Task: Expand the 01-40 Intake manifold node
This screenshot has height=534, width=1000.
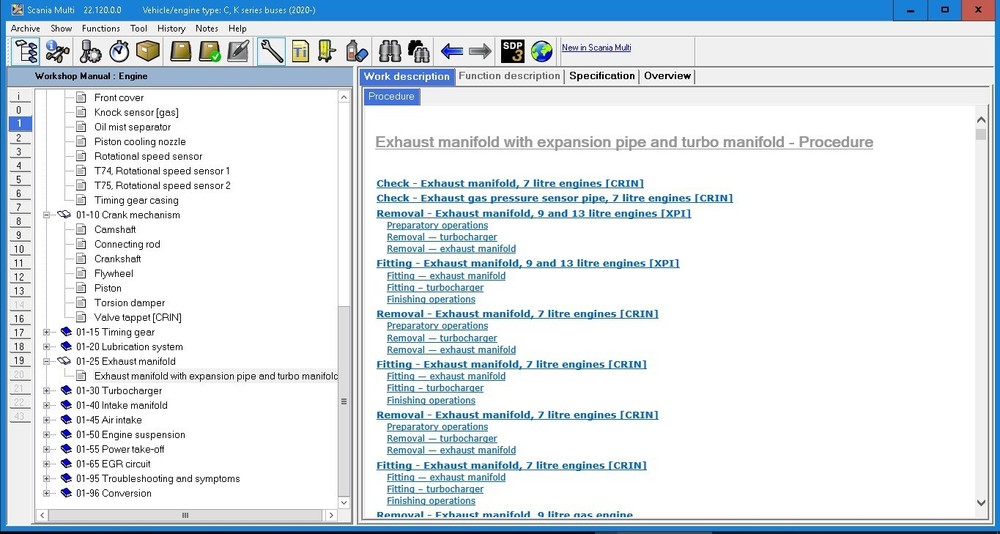Action: pyautogui.click(x=47, y=405)
